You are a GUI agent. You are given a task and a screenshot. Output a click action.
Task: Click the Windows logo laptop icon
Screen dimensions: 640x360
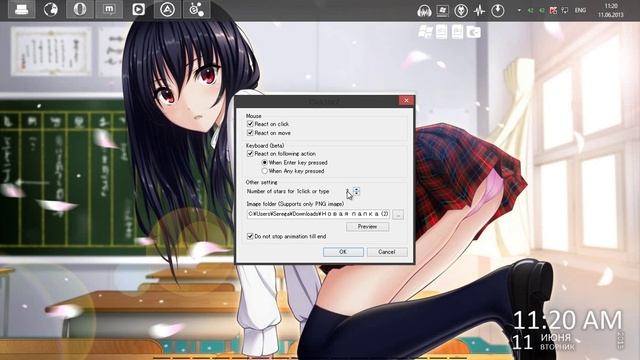442,11
